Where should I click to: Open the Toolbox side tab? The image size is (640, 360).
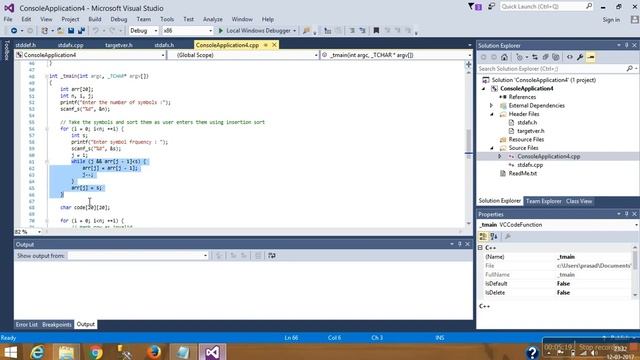point(6,51)
